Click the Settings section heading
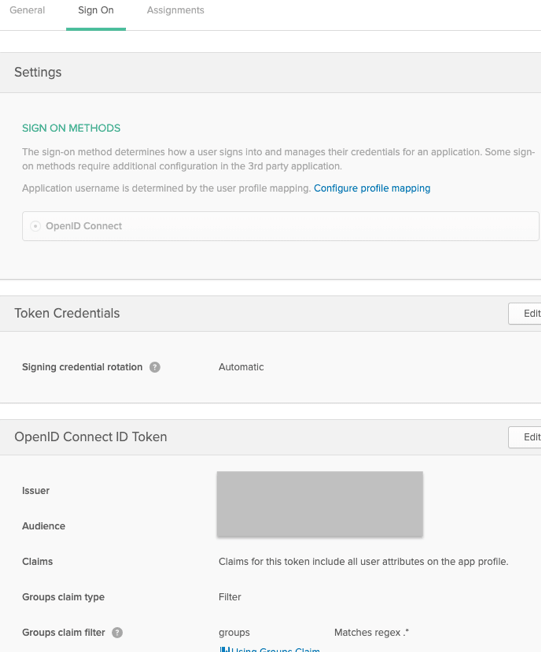 [x=38, y=72]
